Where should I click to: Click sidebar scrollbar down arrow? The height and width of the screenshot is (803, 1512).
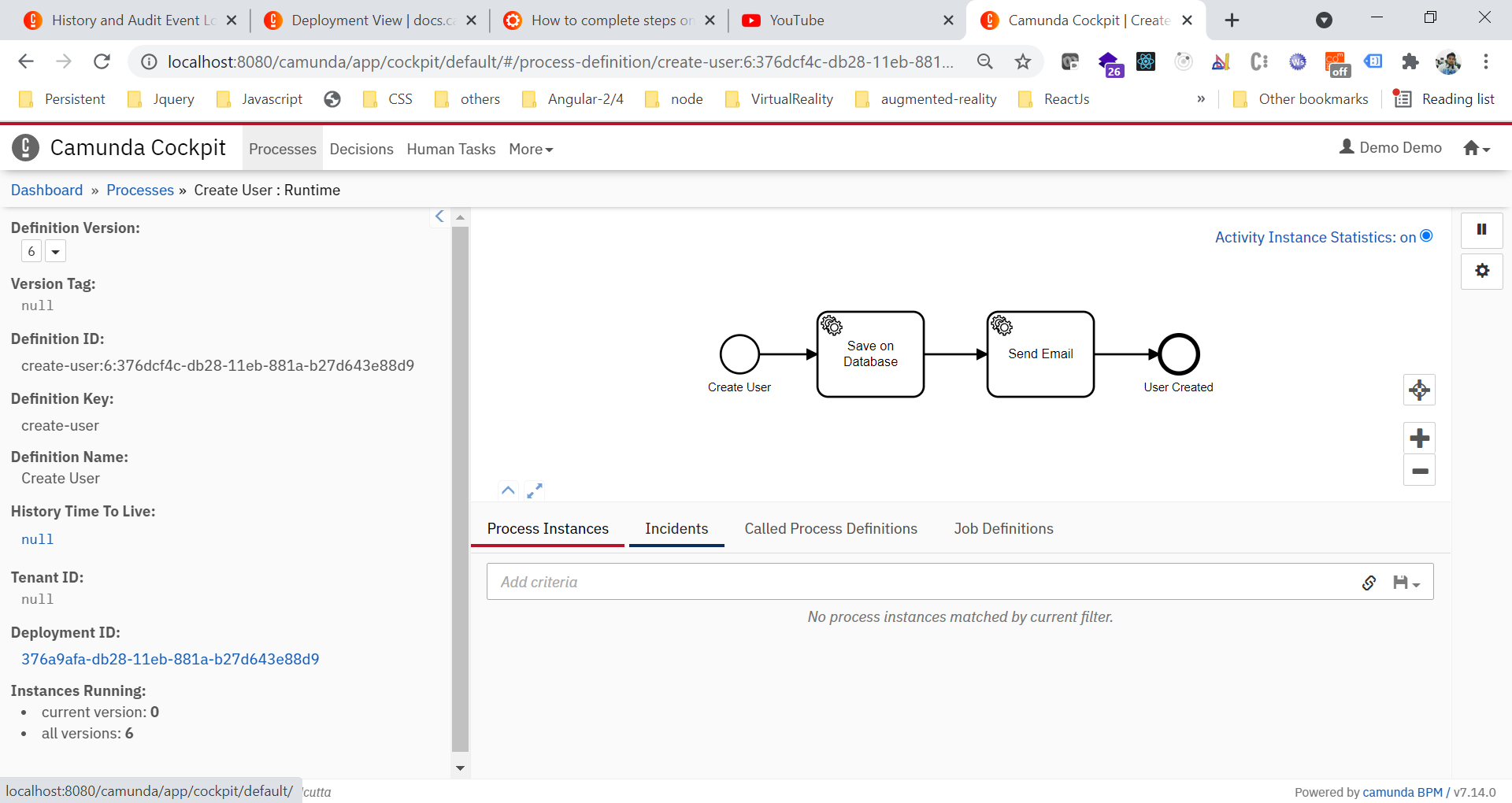pyautogui.click(x=461, y=768)
